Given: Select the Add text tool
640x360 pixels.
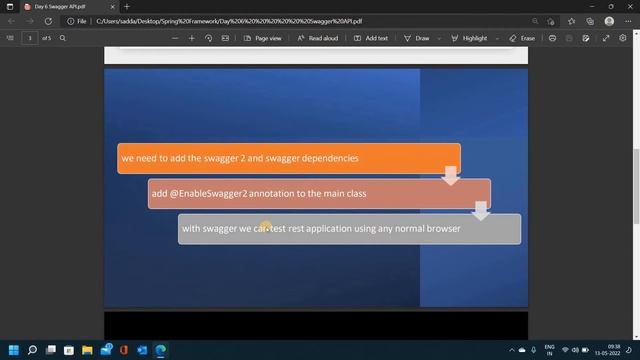Looking at the screenshot, I should 371,38.
